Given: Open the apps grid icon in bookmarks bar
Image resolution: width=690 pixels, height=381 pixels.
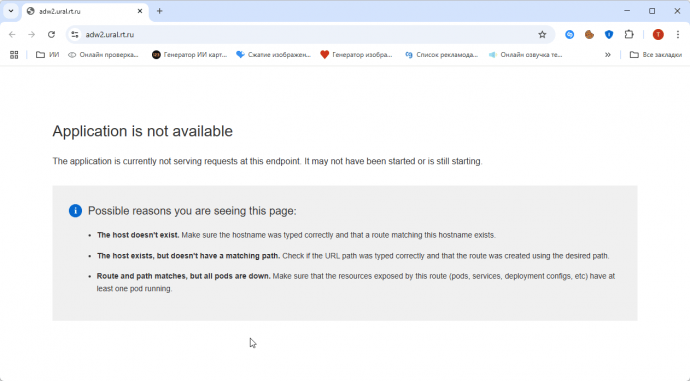Looking at the screenshot, I should pos(14,55).
